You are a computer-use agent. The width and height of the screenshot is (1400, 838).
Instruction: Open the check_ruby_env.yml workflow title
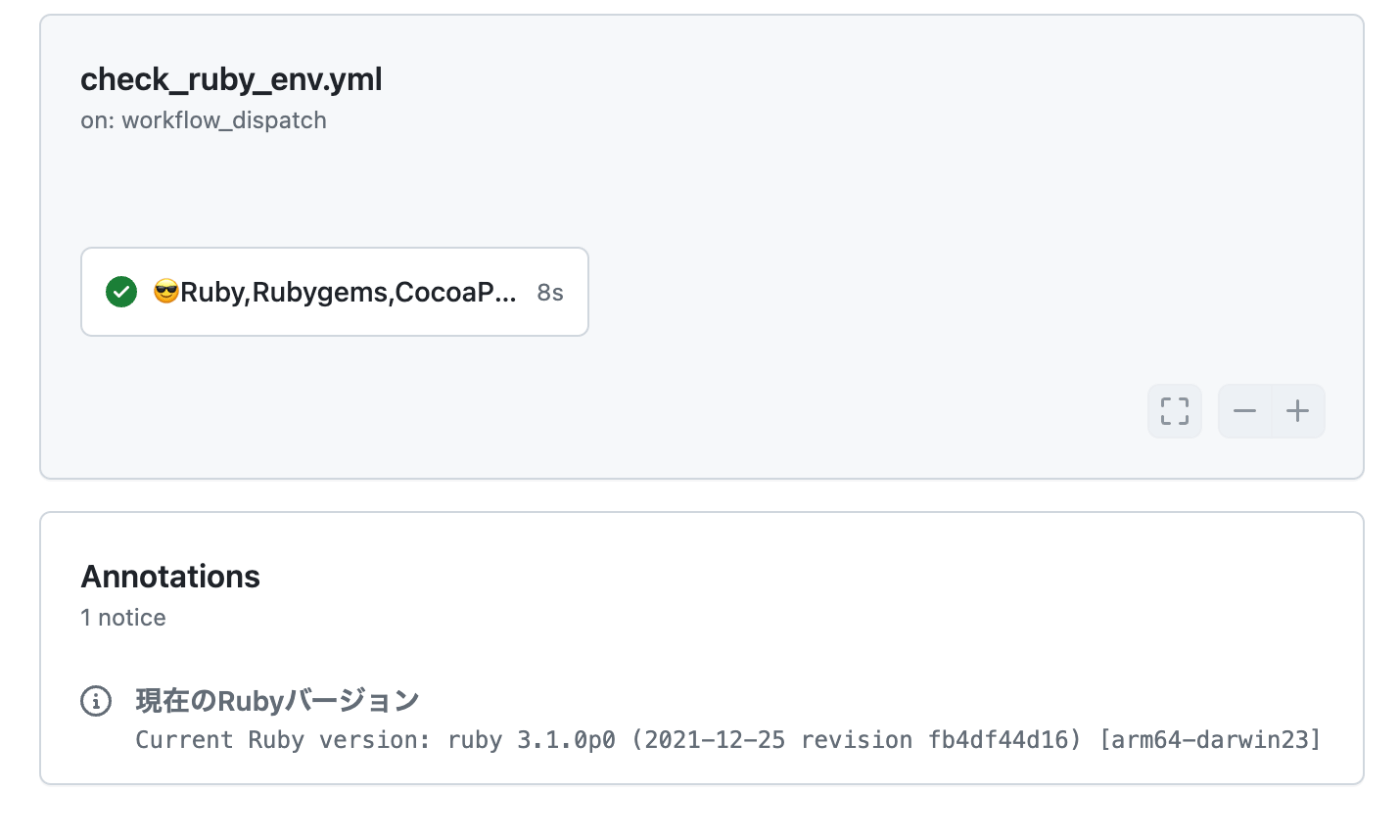[x=231, y=79]
